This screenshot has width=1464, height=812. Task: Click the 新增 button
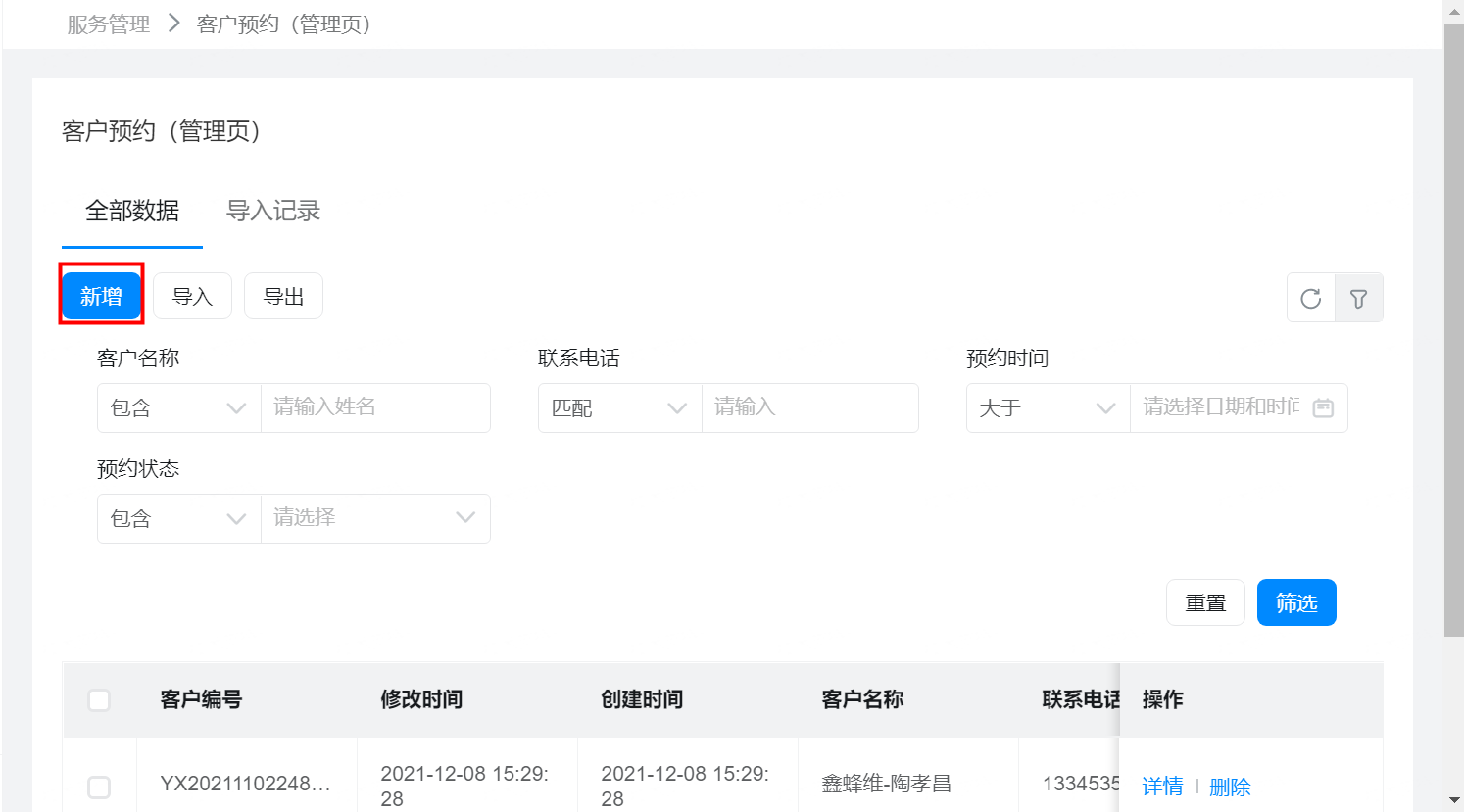pyautogui.click(x=101, y=296)
